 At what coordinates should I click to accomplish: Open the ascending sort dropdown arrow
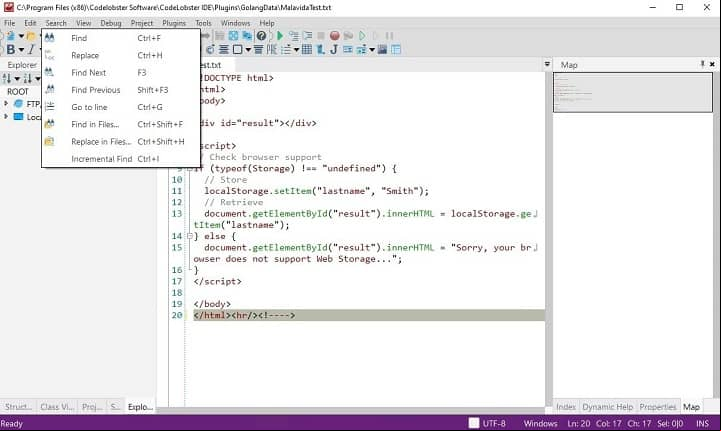[17, 79]
